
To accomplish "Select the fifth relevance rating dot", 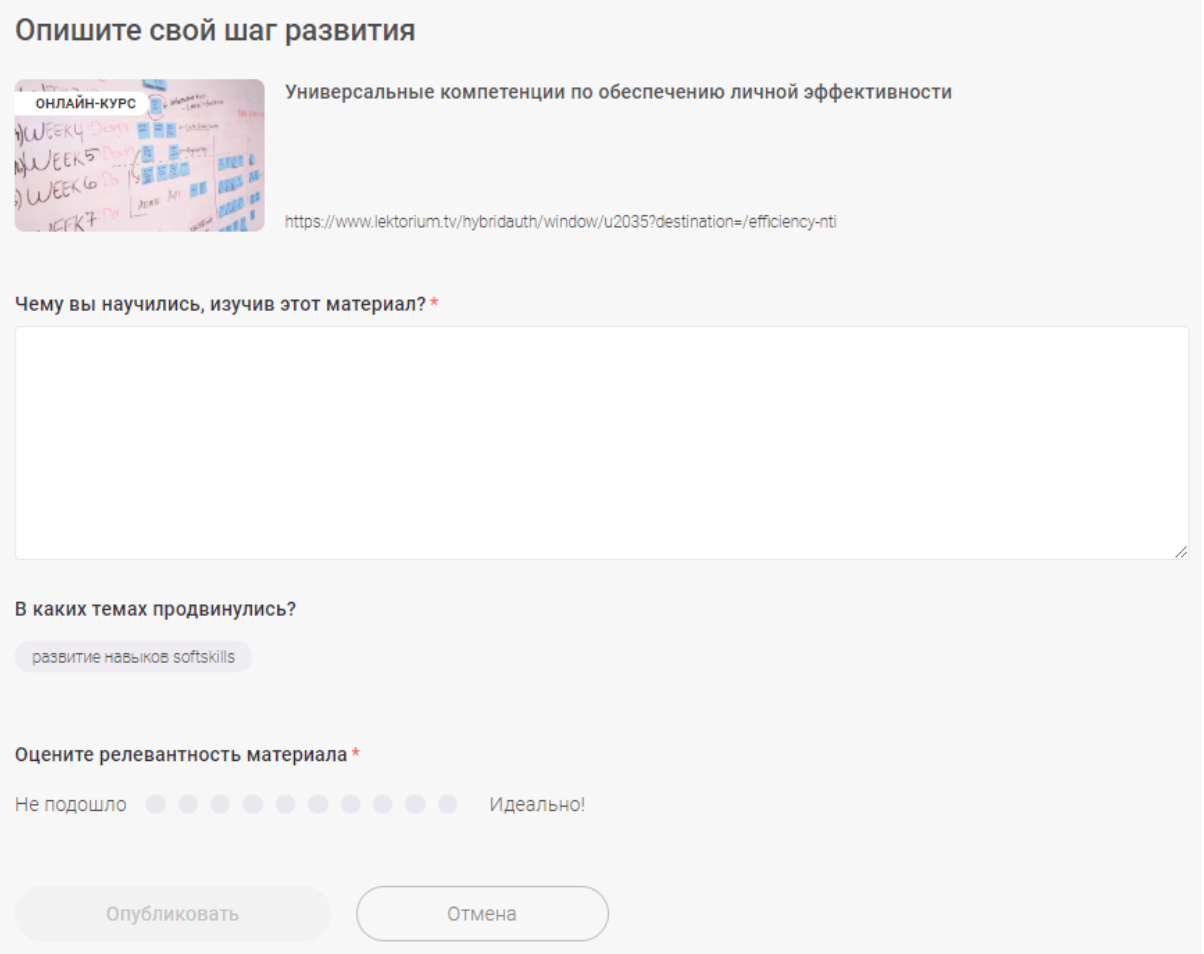I will pyautogui.click(x=285, y=804).
